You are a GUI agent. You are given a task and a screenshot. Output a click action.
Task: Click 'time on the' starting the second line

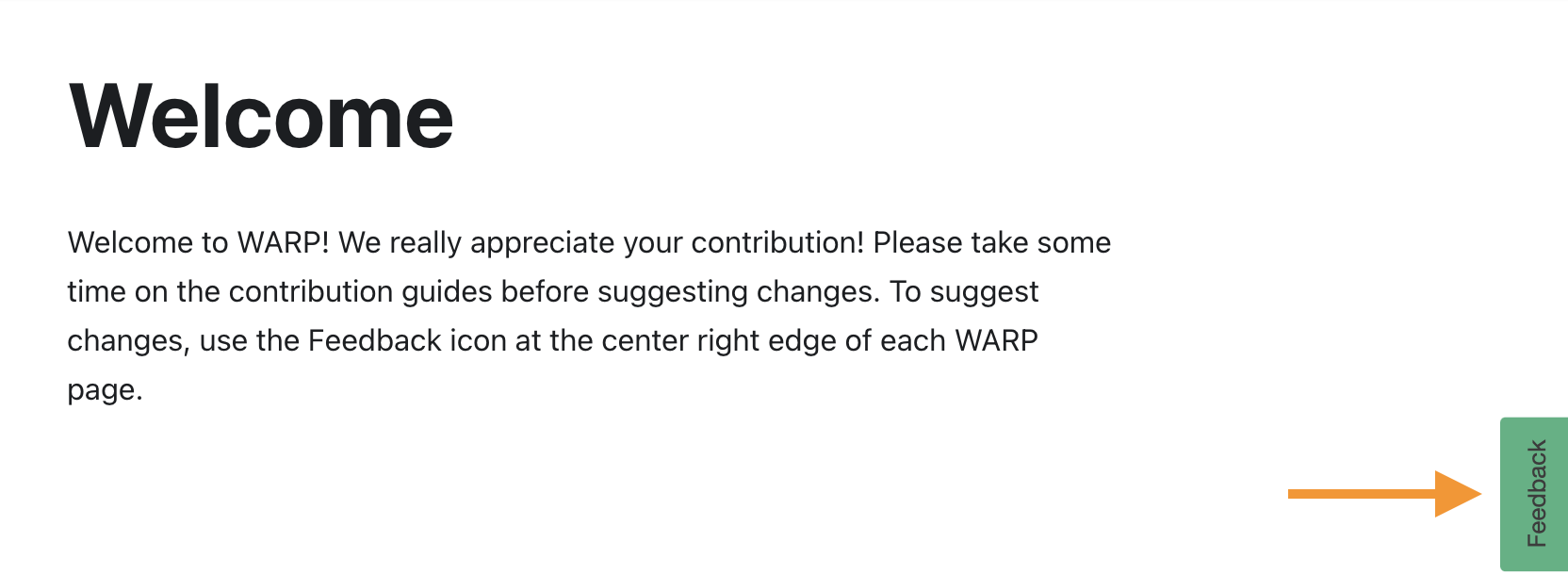(x=143, y=291)
